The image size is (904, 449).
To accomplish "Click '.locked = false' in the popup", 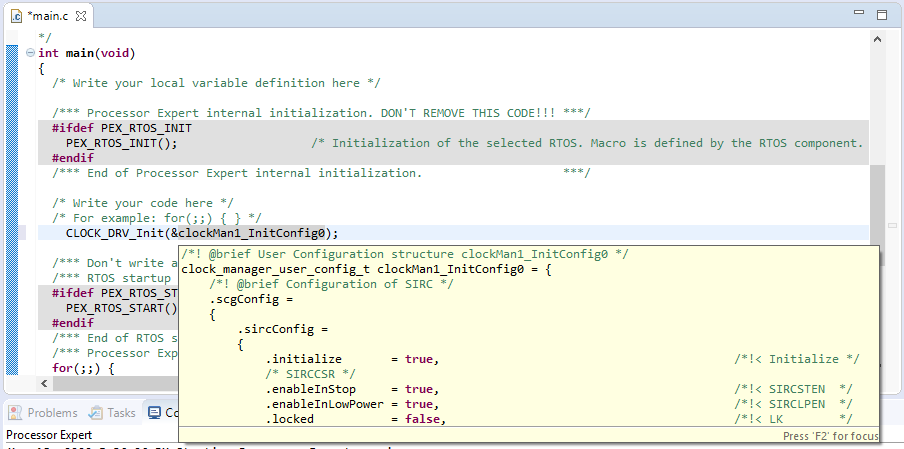I will (x=356, y=420).
